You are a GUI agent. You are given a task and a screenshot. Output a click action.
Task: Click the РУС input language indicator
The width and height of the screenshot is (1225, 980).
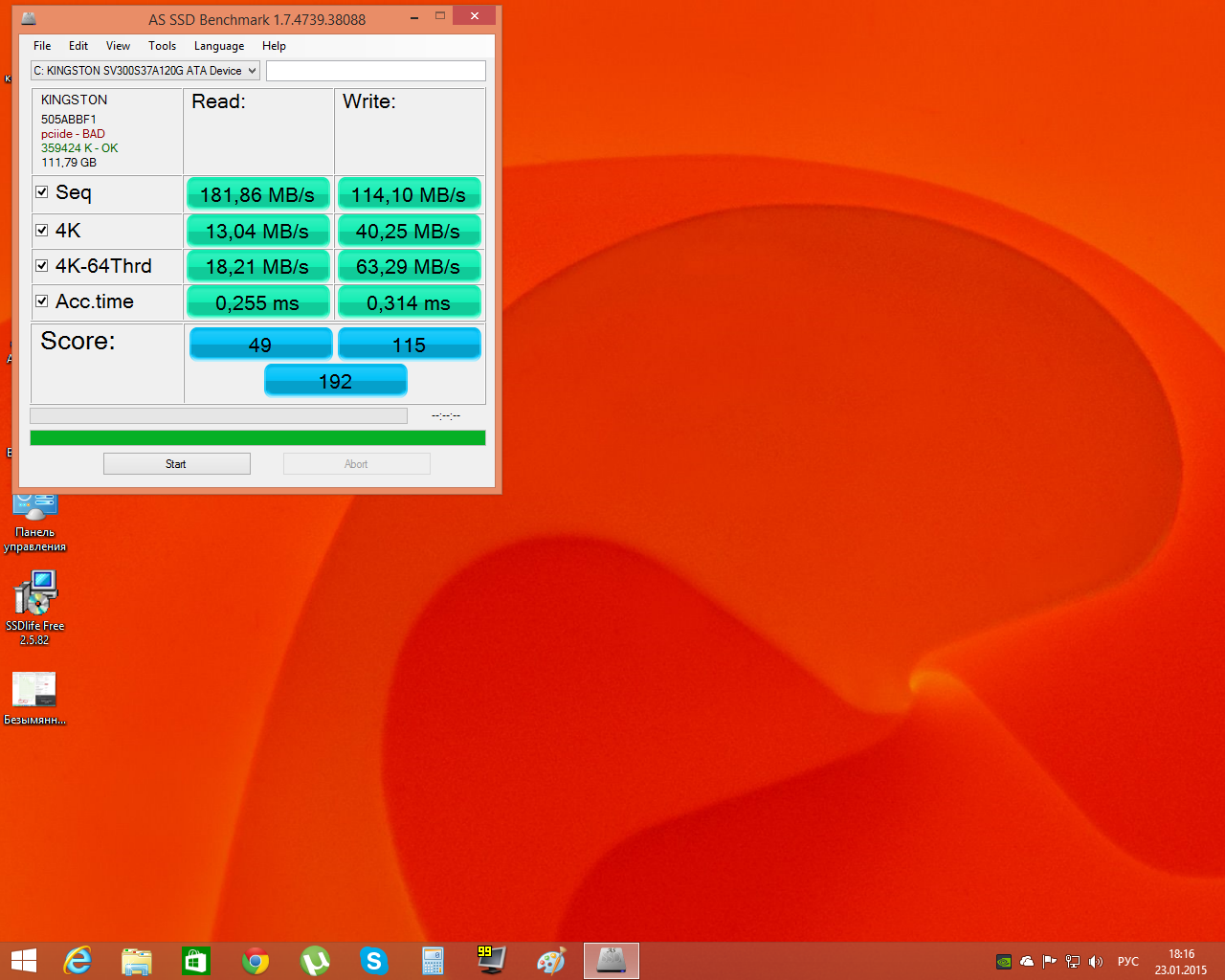tap(1128, 962)
